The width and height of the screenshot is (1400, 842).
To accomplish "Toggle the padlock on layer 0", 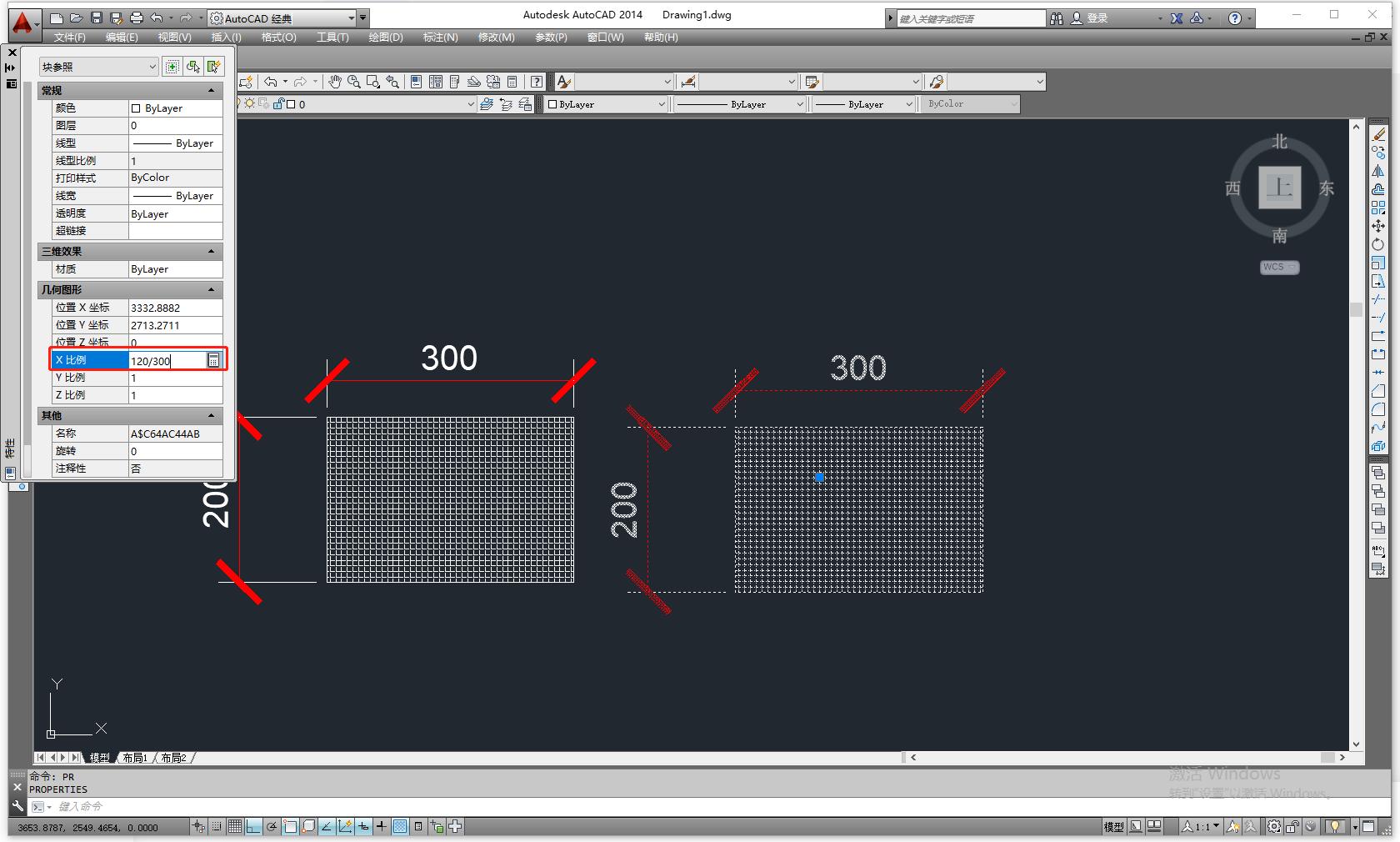I will click(278, 104).
